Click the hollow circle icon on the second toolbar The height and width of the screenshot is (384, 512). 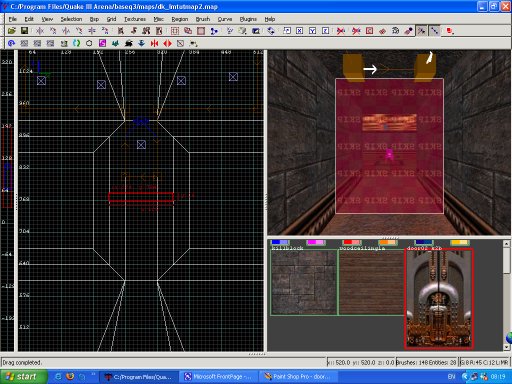[89, 43]
